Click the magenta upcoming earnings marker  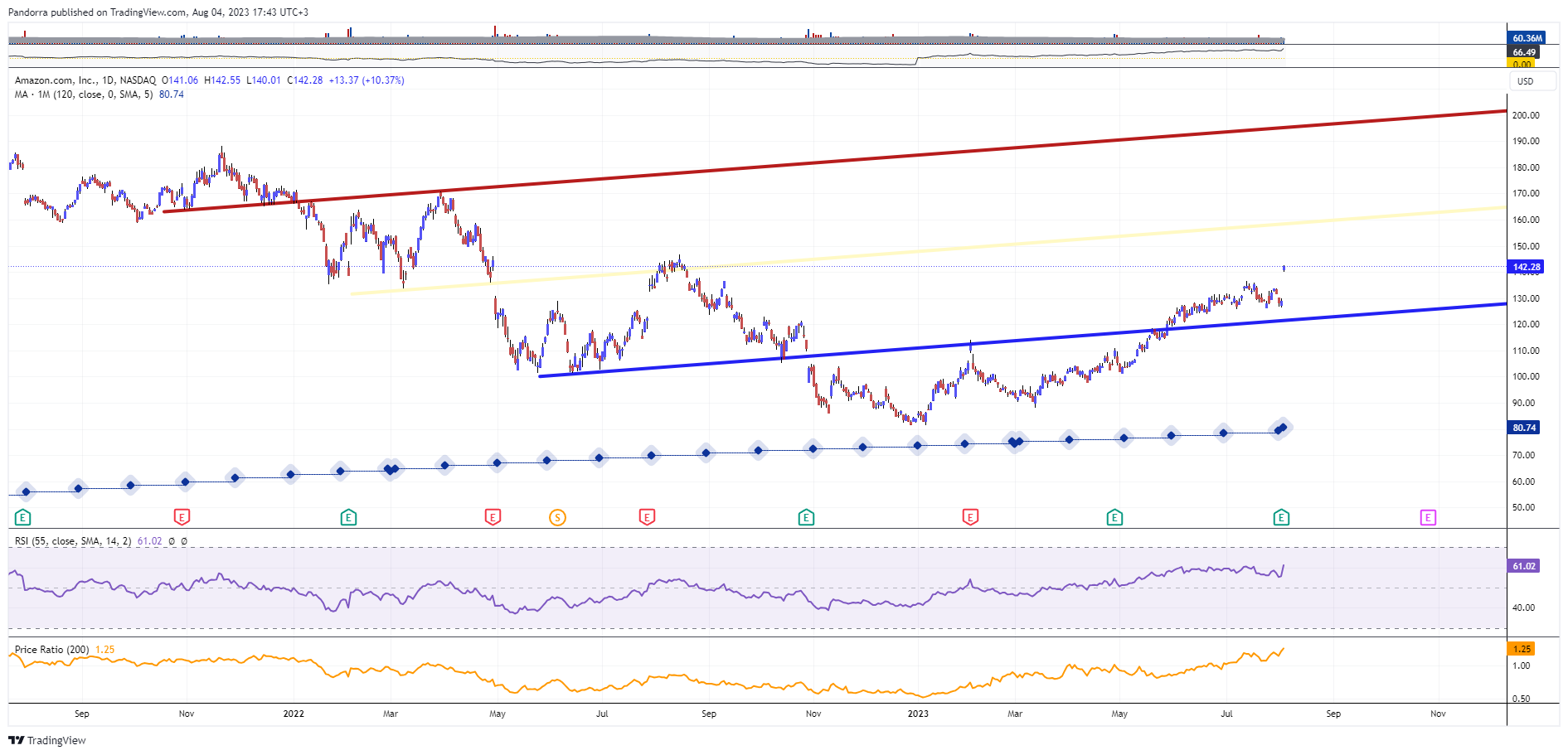click(1428, 518)
